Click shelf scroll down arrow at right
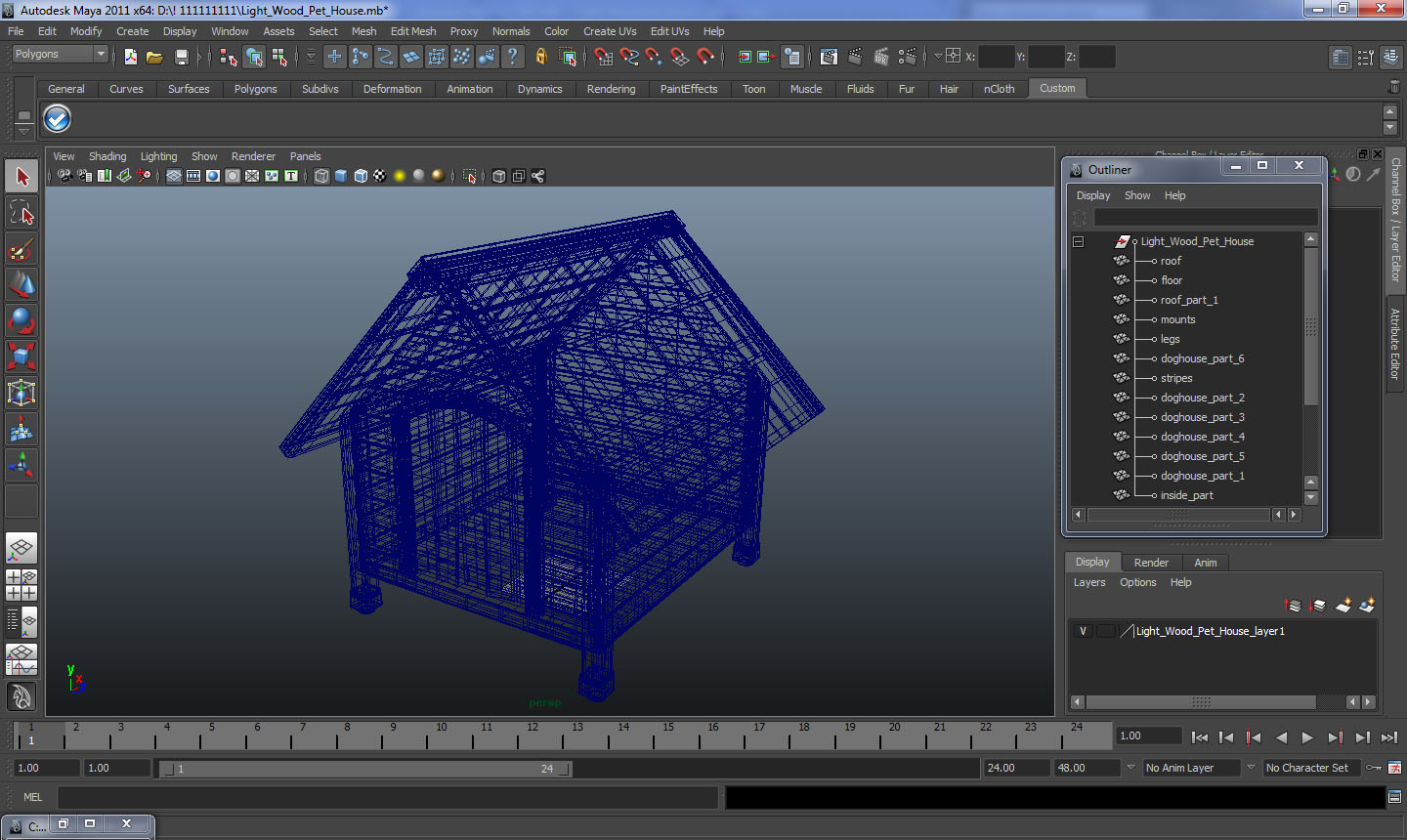 click(1389, 128)
